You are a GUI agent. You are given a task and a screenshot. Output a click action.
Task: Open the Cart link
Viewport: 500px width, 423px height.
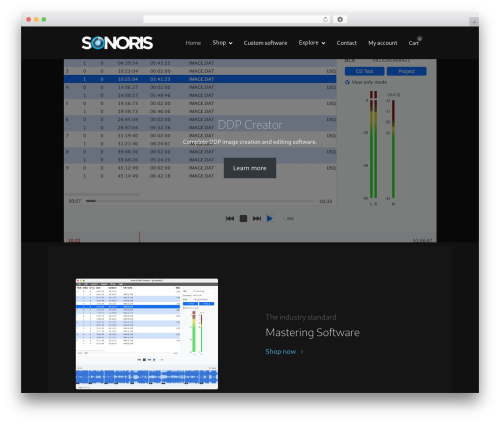tap(413, 43)
